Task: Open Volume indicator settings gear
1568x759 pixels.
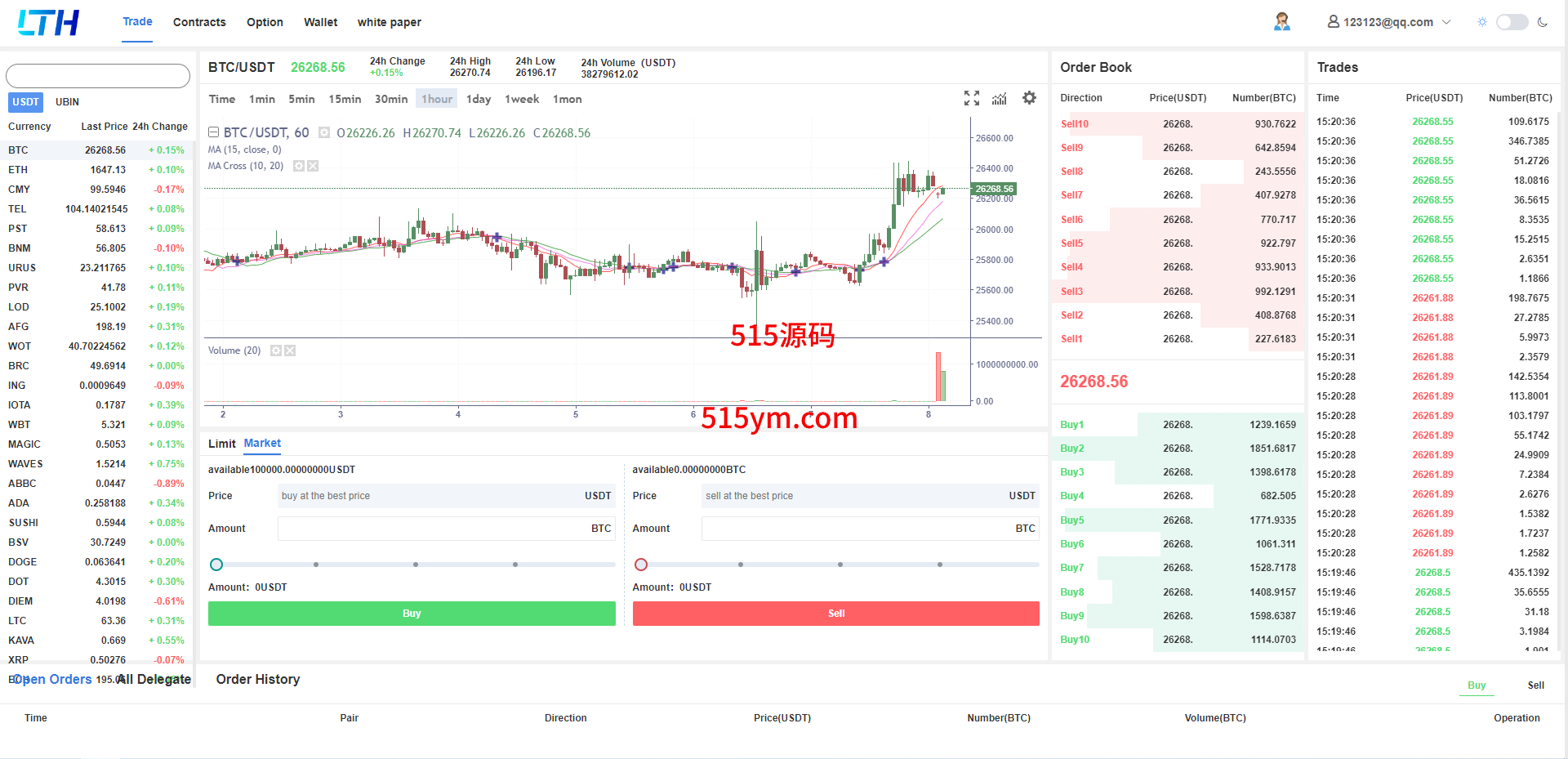Action: [276, 350]
